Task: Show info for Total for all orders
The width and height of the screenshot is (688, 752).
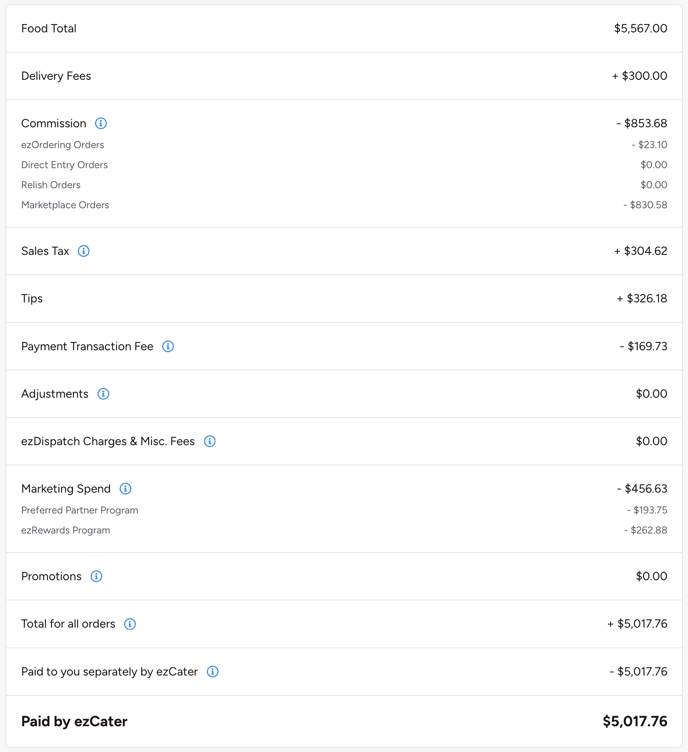Action: click(130, 624)
